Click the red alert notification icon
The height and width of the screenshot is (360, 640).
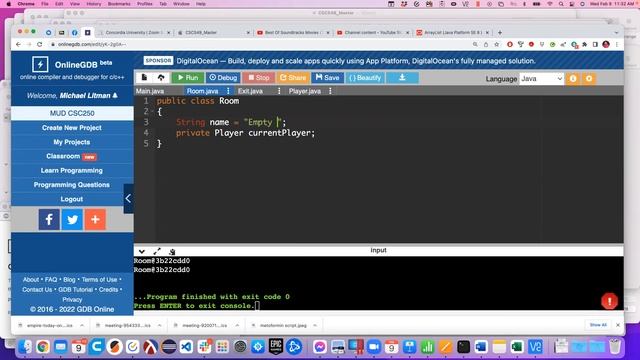tap(609, 301)
